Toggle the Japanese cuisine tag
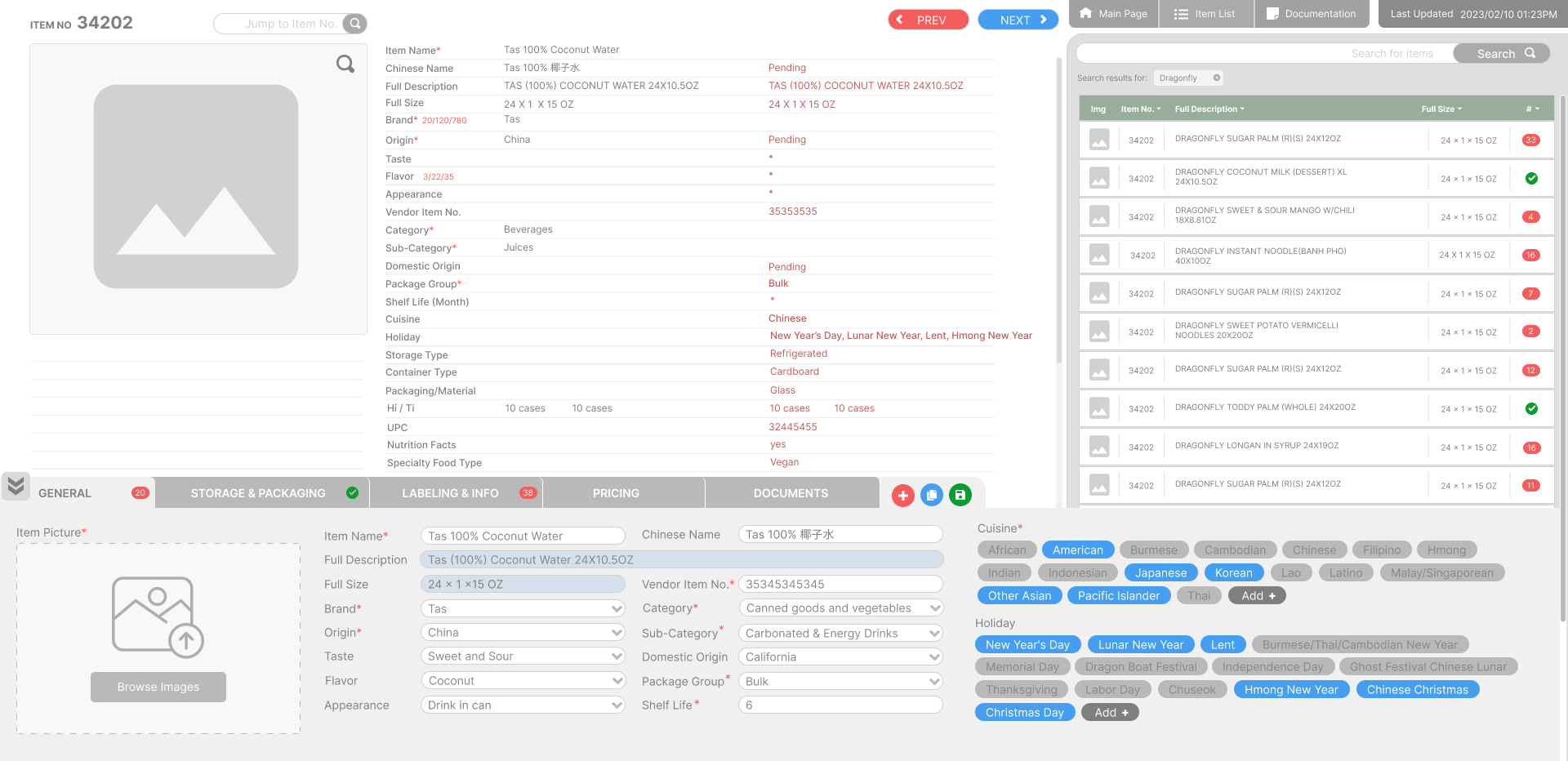 pos(1160,573)
